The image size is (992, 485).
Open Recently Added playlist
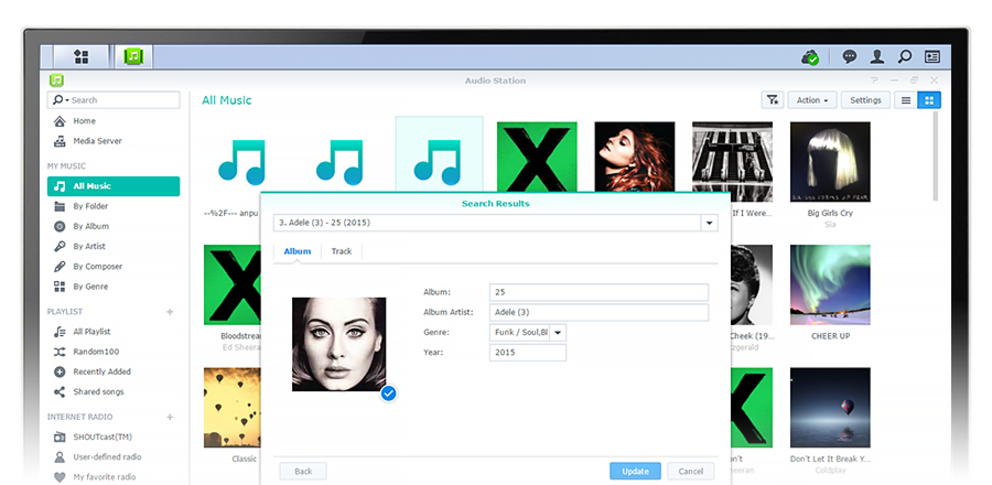(113, 372)
